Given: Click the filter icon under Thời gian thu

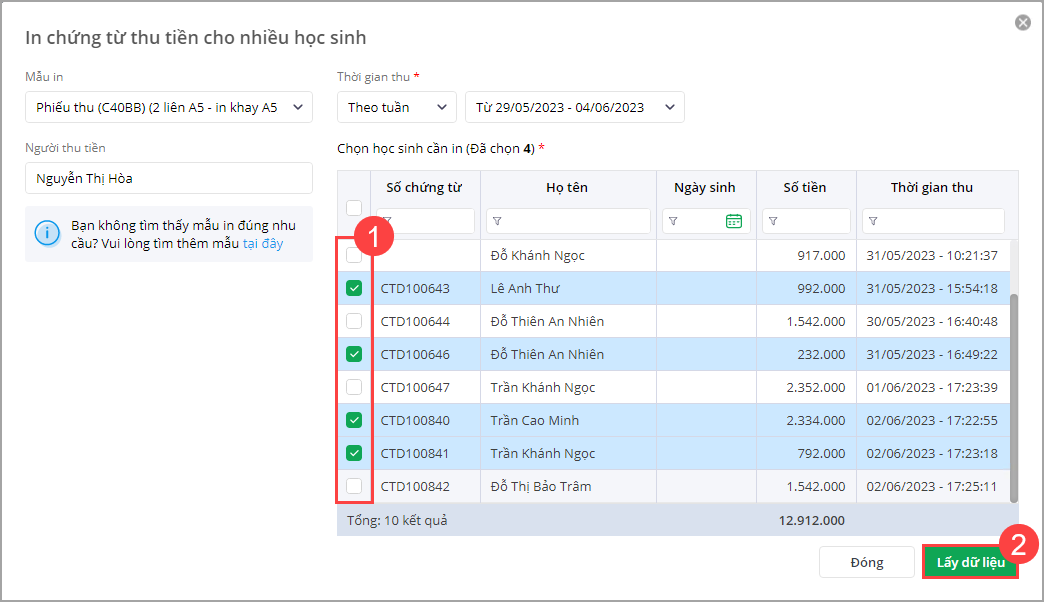Looking at the screenshot, I should click(873, 221).
